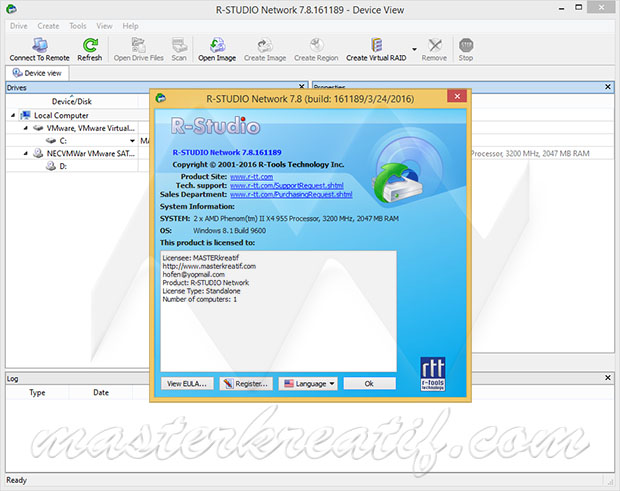Image resolution: width=620 pixels, height=491 pixels.
Task: Collapse the Local Computer tree node
Action: 13,115
